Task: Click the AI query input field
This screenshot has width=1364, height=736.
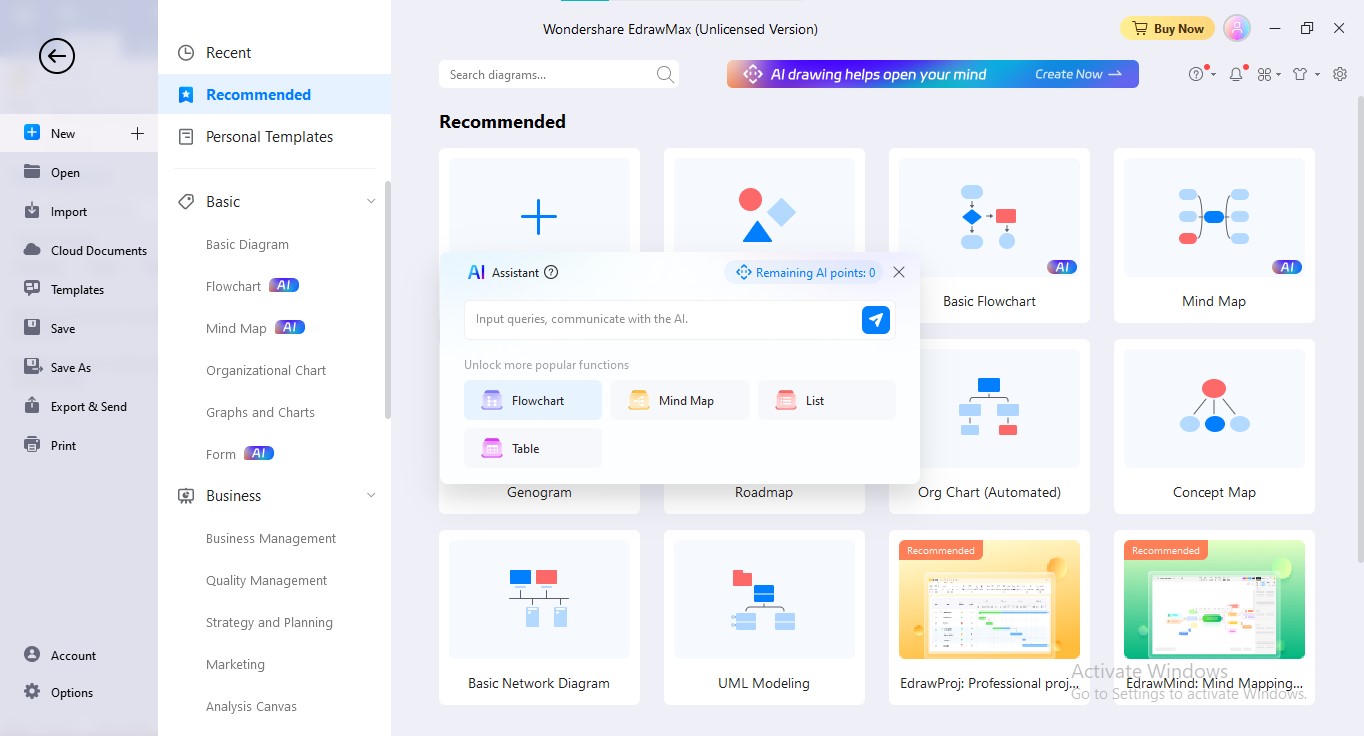Action: (662, 319)
